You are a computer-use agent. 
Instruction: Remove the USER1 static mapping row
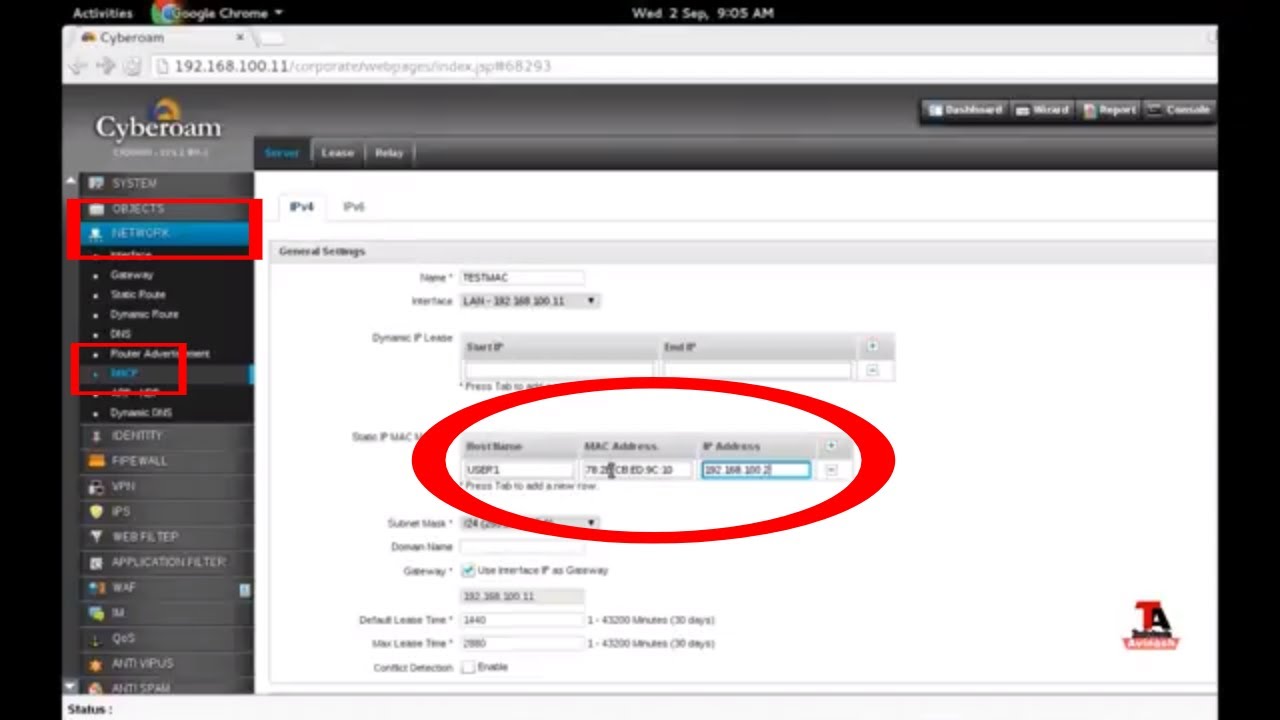tap(831, 470)
